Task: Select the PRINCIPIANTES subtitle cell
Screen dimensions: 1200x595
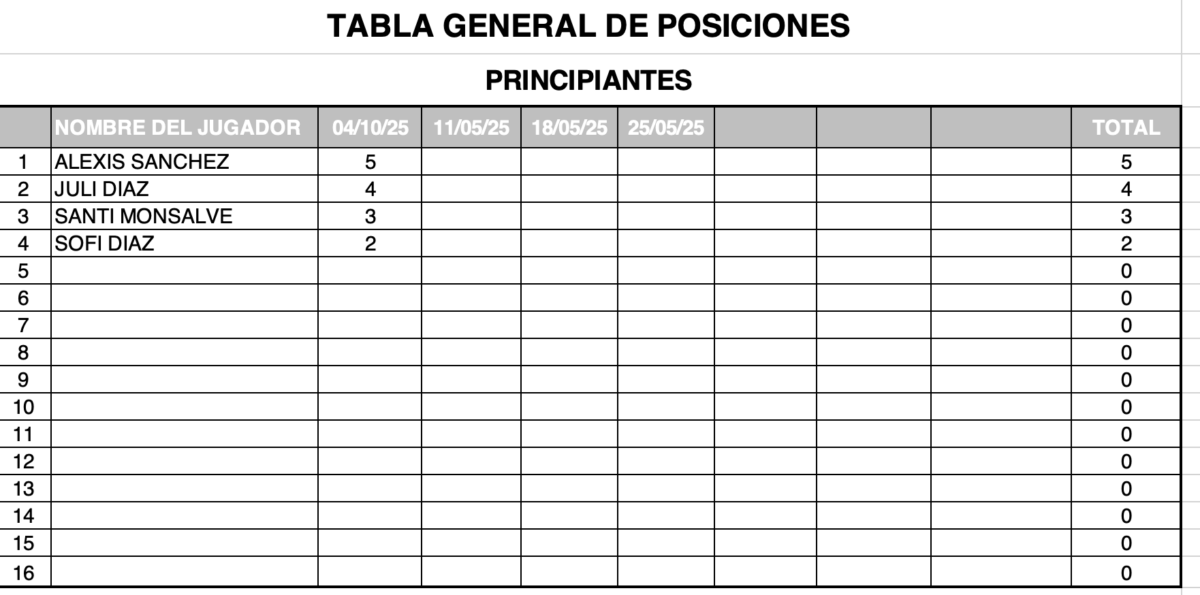Action: (588, 79)
